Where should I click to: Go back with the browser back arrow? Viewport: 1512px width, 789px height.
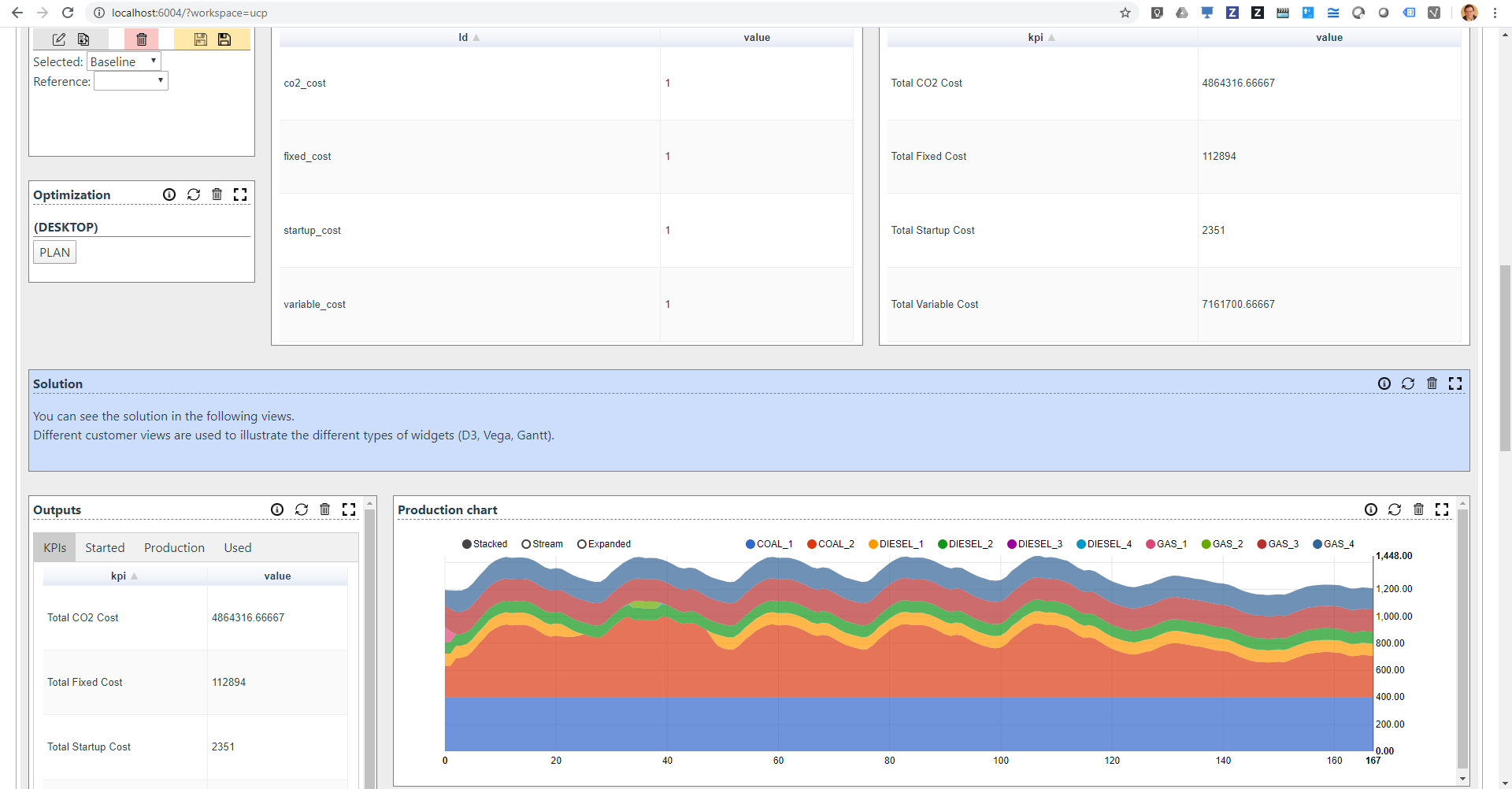tap(17, 13)
